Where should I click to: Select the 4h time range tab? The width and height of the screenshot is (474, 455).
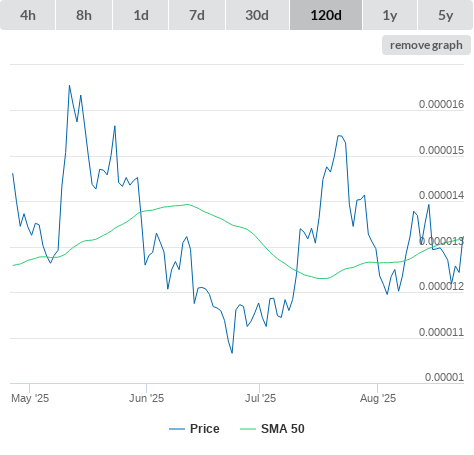click(28, 15)
